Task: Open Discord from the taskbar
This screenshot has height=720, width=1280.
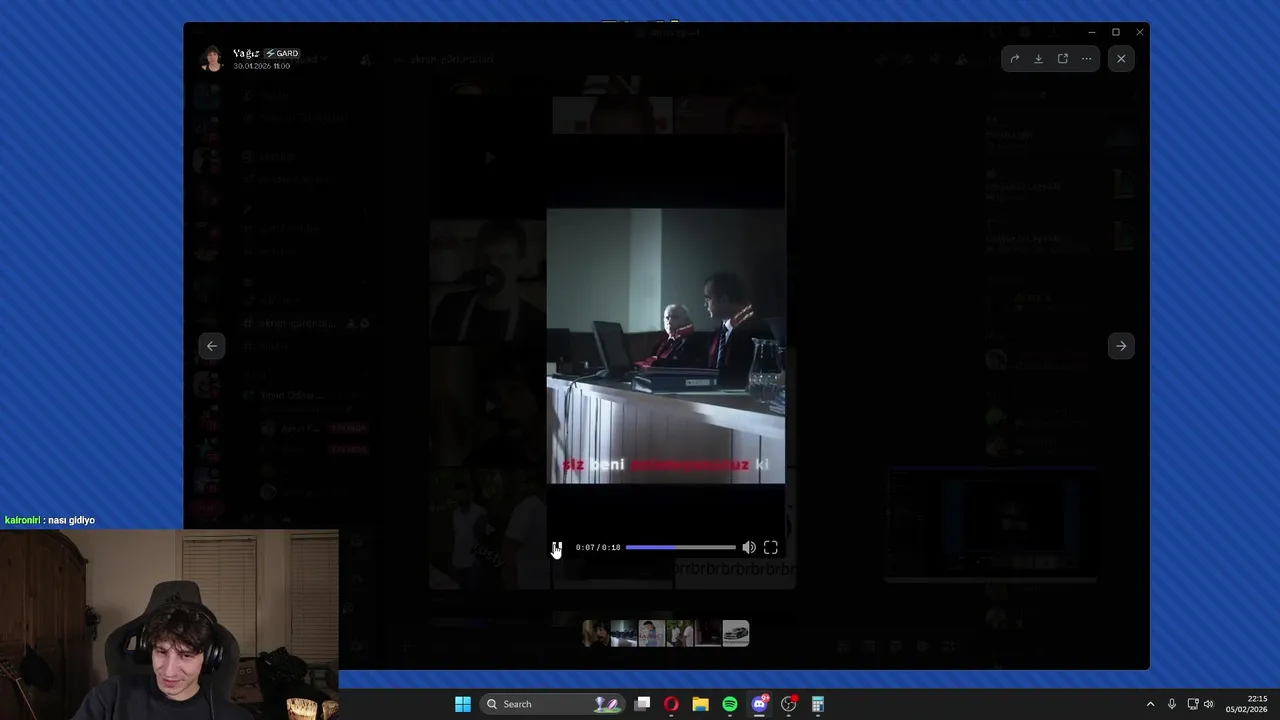Action: (759, 704)
